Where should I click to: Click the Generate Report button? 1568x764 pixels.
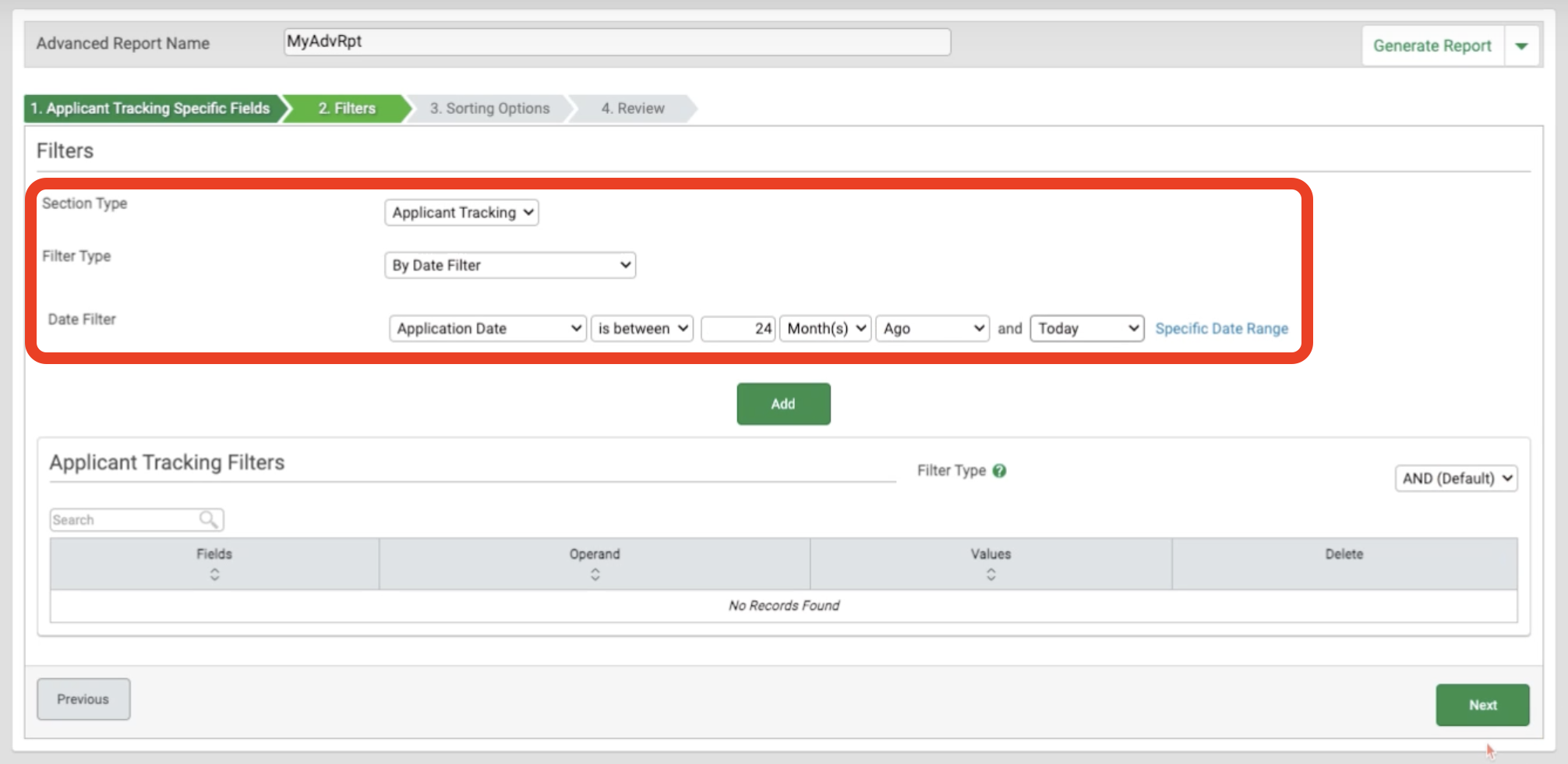coord(1432,46)
